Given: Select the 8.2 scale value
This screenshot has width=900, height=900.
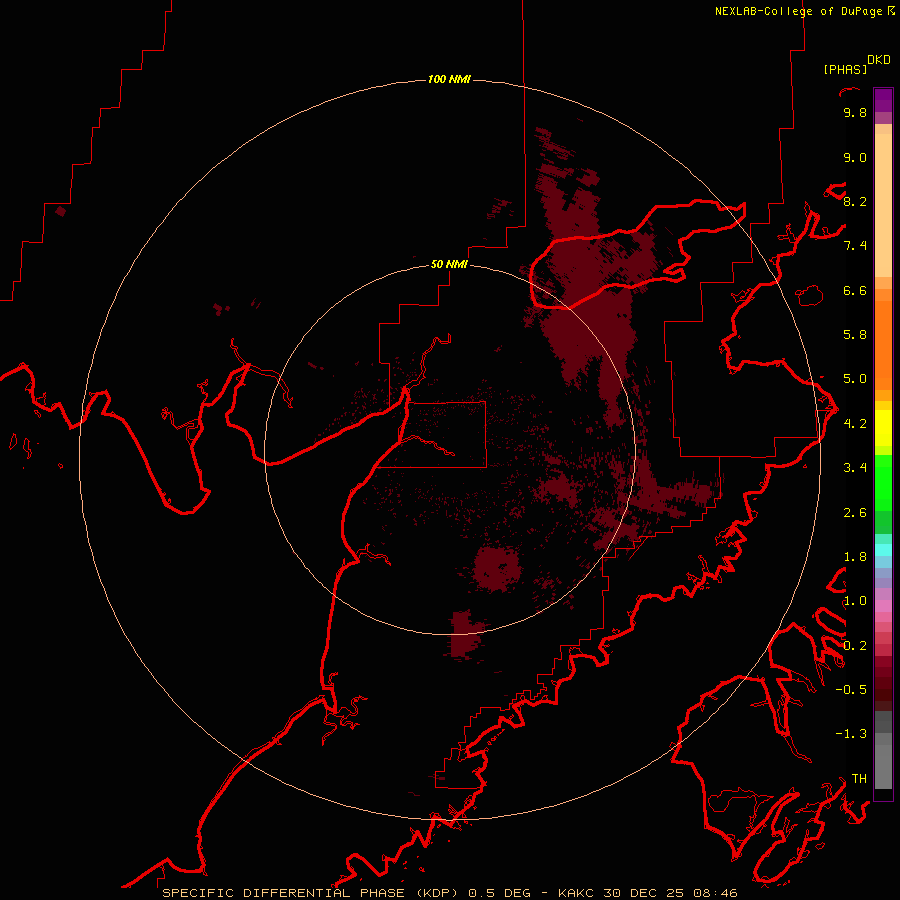Looking at the screenshot, I should pos(855,201).
